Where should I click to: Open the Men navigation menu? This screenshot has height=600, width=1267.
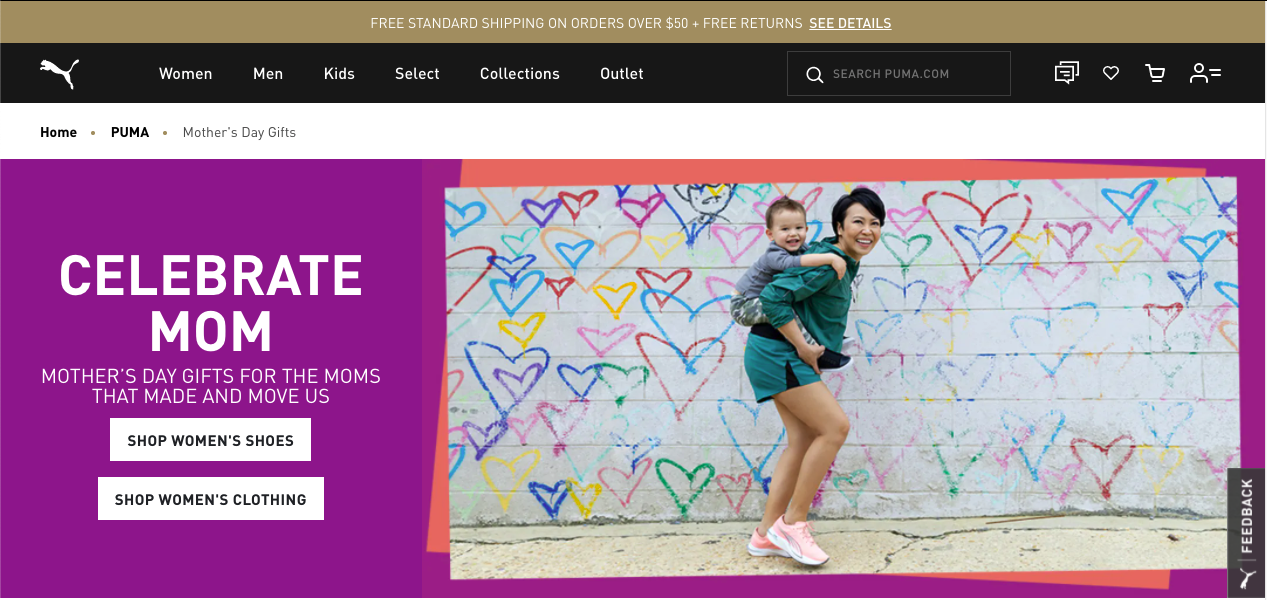[268, 73]
